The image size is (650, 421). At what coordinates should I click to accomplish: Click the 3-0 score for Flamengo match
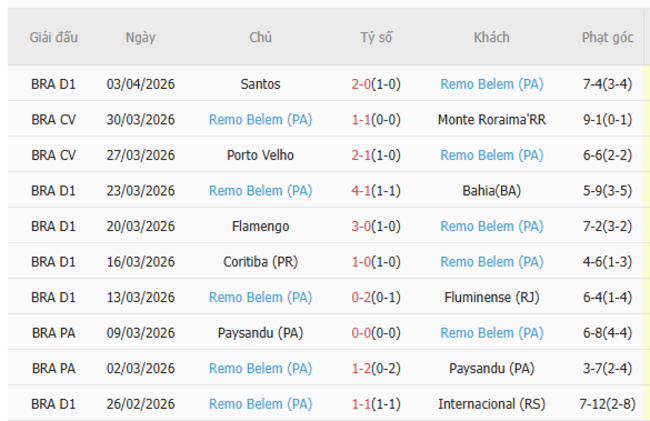point(362,227)
